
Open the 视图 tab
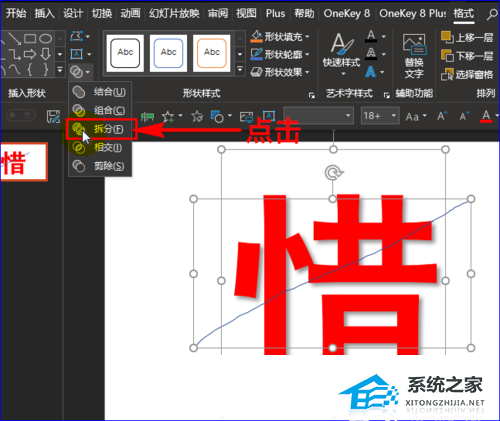coord(246,13)
